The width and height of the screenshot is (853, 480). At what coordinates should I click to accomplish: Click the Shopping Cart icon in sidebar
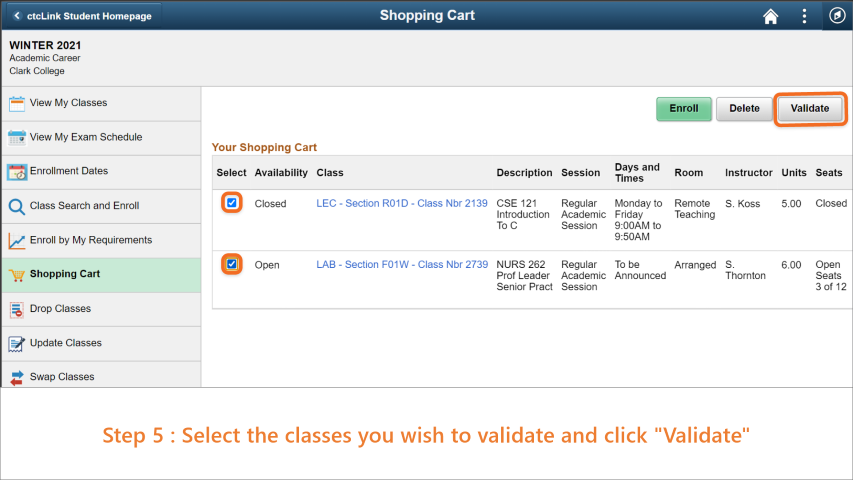(x=17, y=275)
